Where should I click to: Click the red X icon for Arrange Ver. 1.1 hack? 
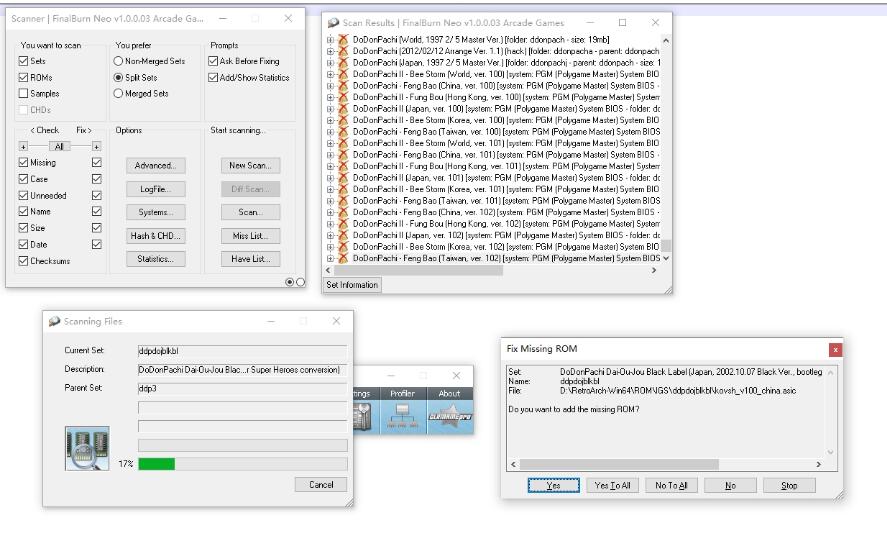(343, 51)
